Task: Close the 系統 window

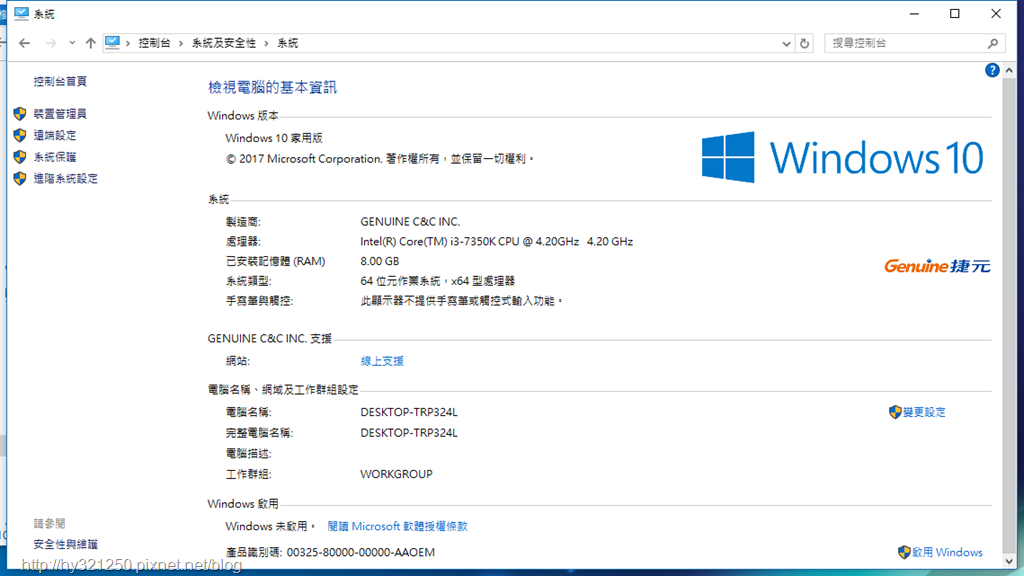Action: point(996,14)
